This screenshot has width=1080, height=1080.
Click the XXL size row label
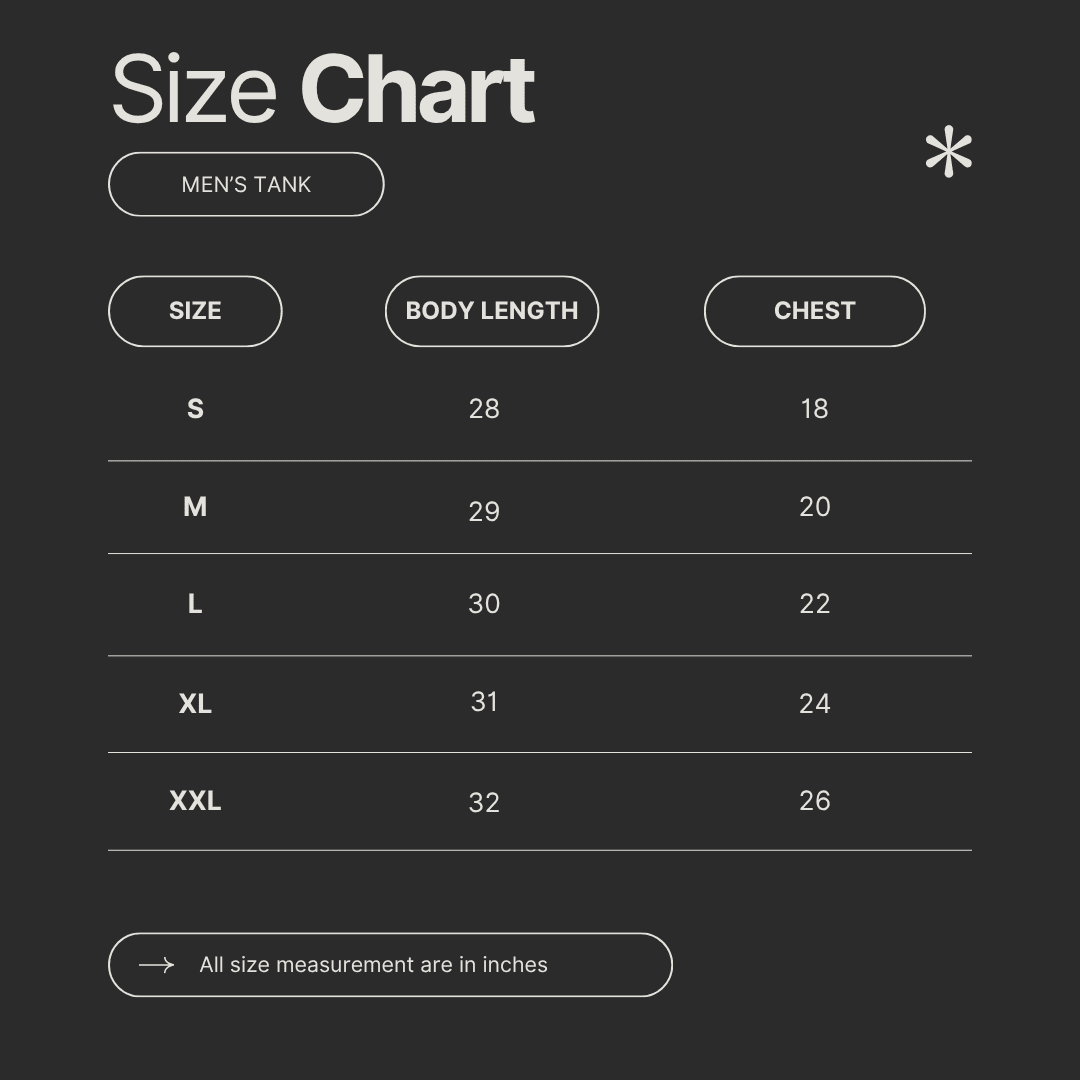pos(195,801)
